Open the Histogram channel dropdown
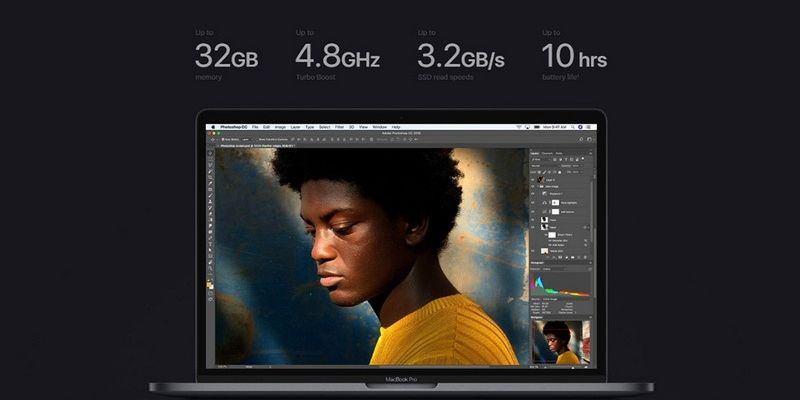The height and width of the screenshot is (400, 800). tap(555, 269)
